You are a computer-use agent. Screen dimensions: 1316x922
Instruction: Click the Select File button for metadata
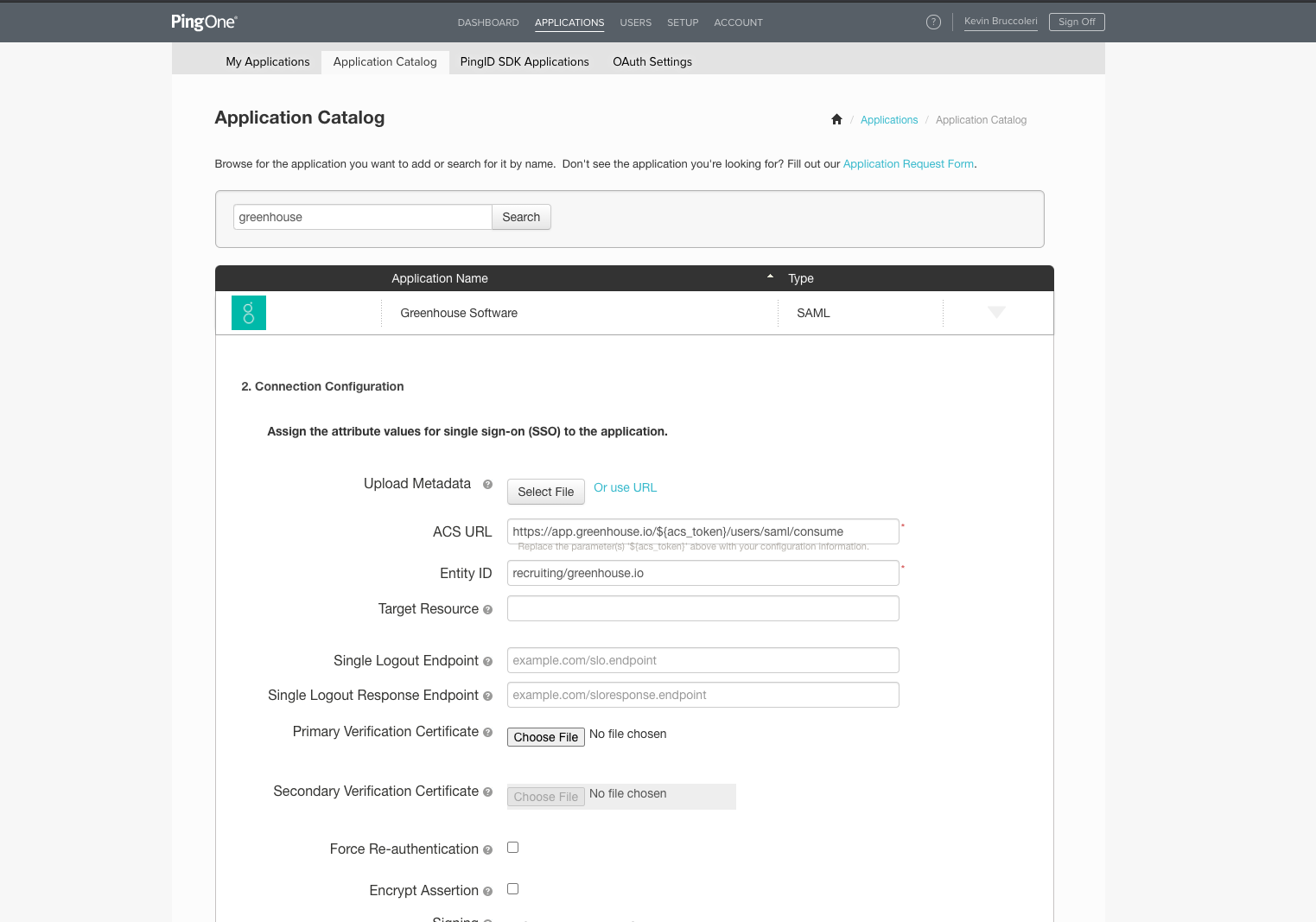[545, 492]
